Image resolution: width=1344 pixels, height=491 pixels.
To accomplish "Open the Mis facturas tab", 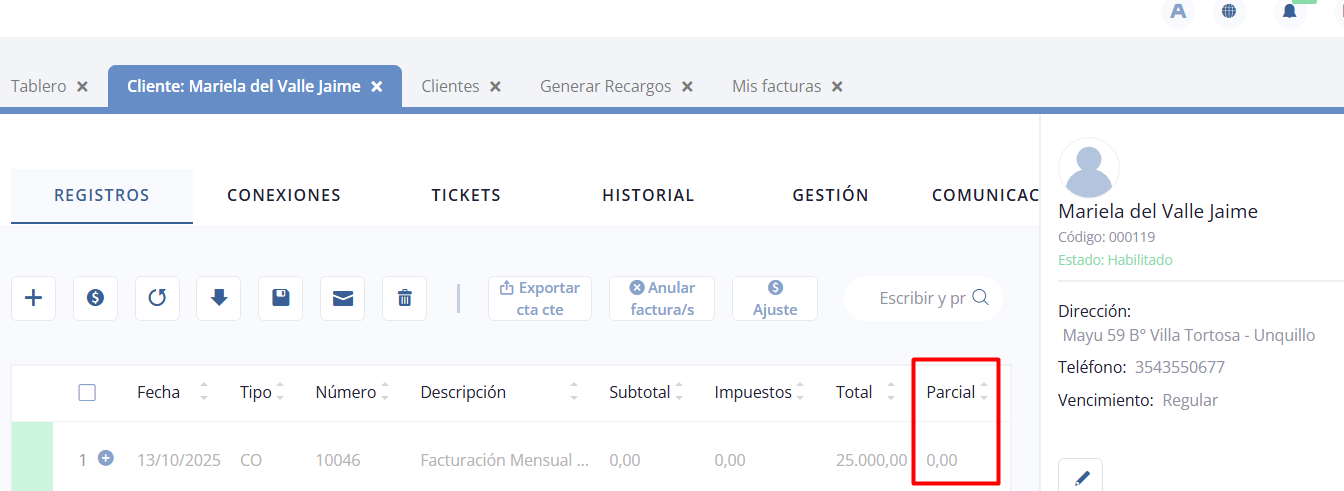I will pos(776,86).
